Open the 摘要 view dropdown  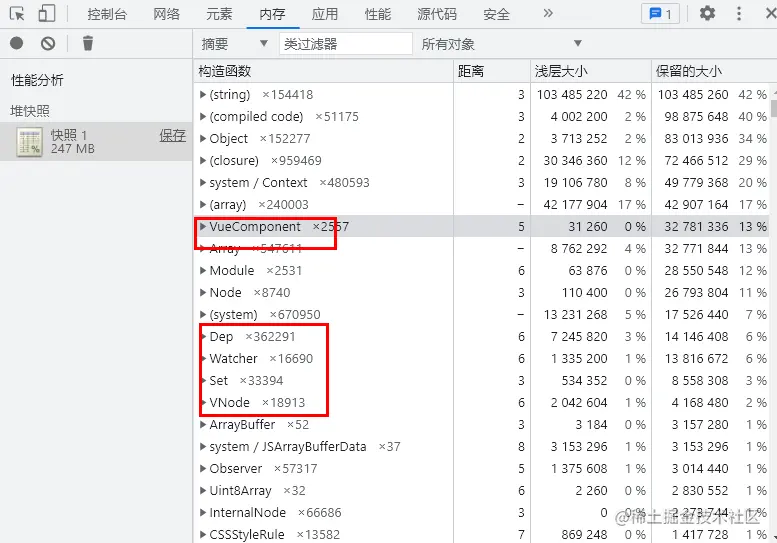(234, 44)
